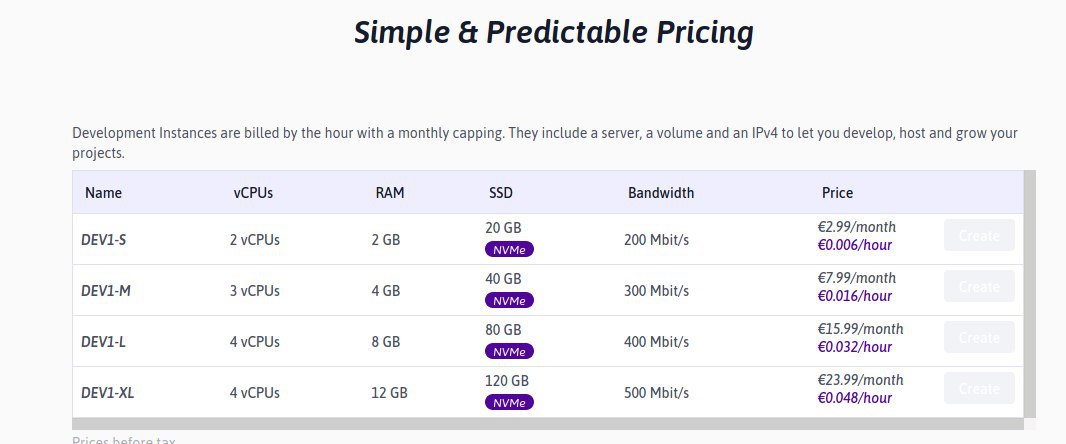This screenshot has width=1066, height=444.
Task: Click Create button for DEV1-L
Action: [979, 337]
